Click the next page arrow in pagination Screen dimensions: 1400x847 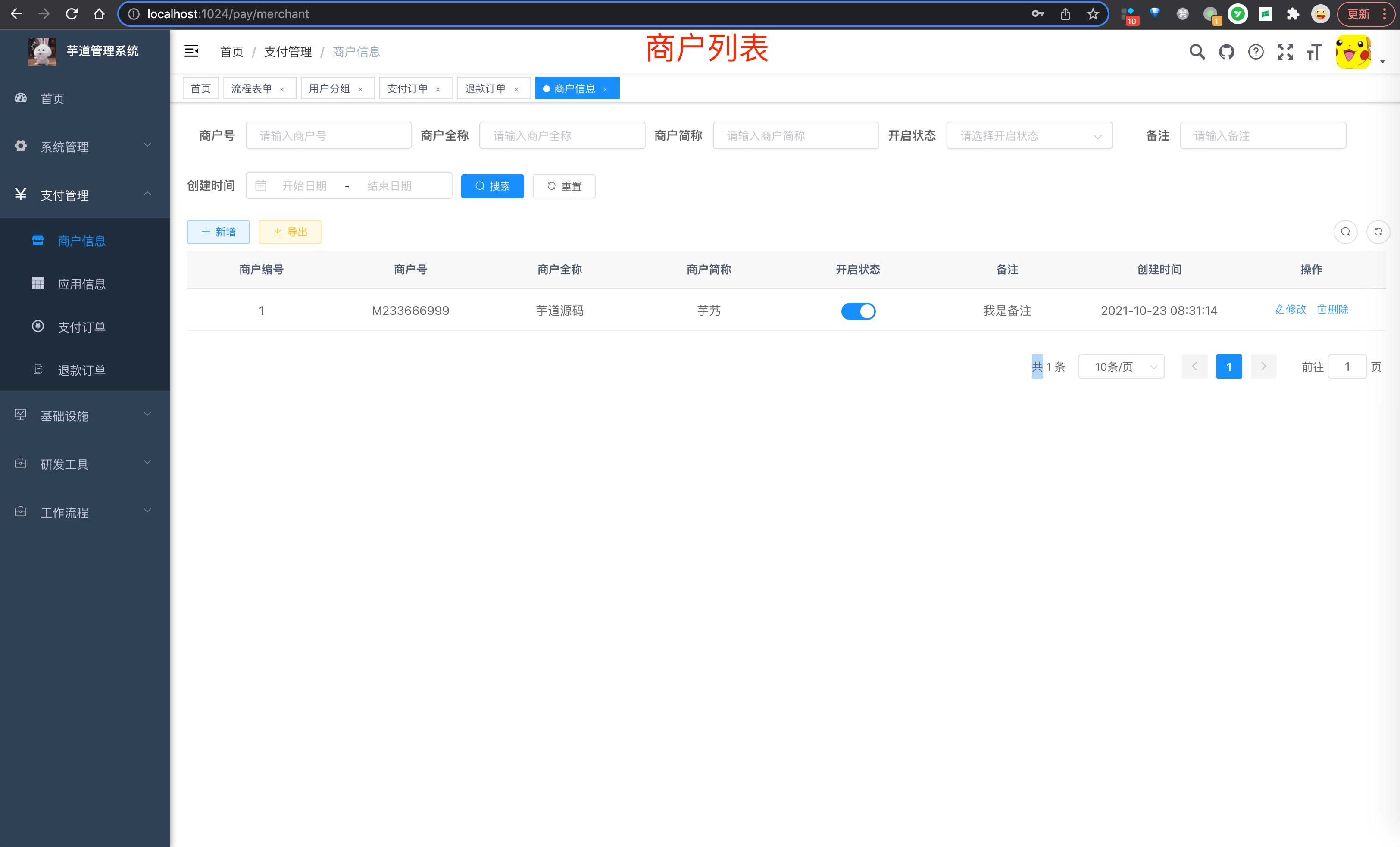[1263, 367]
